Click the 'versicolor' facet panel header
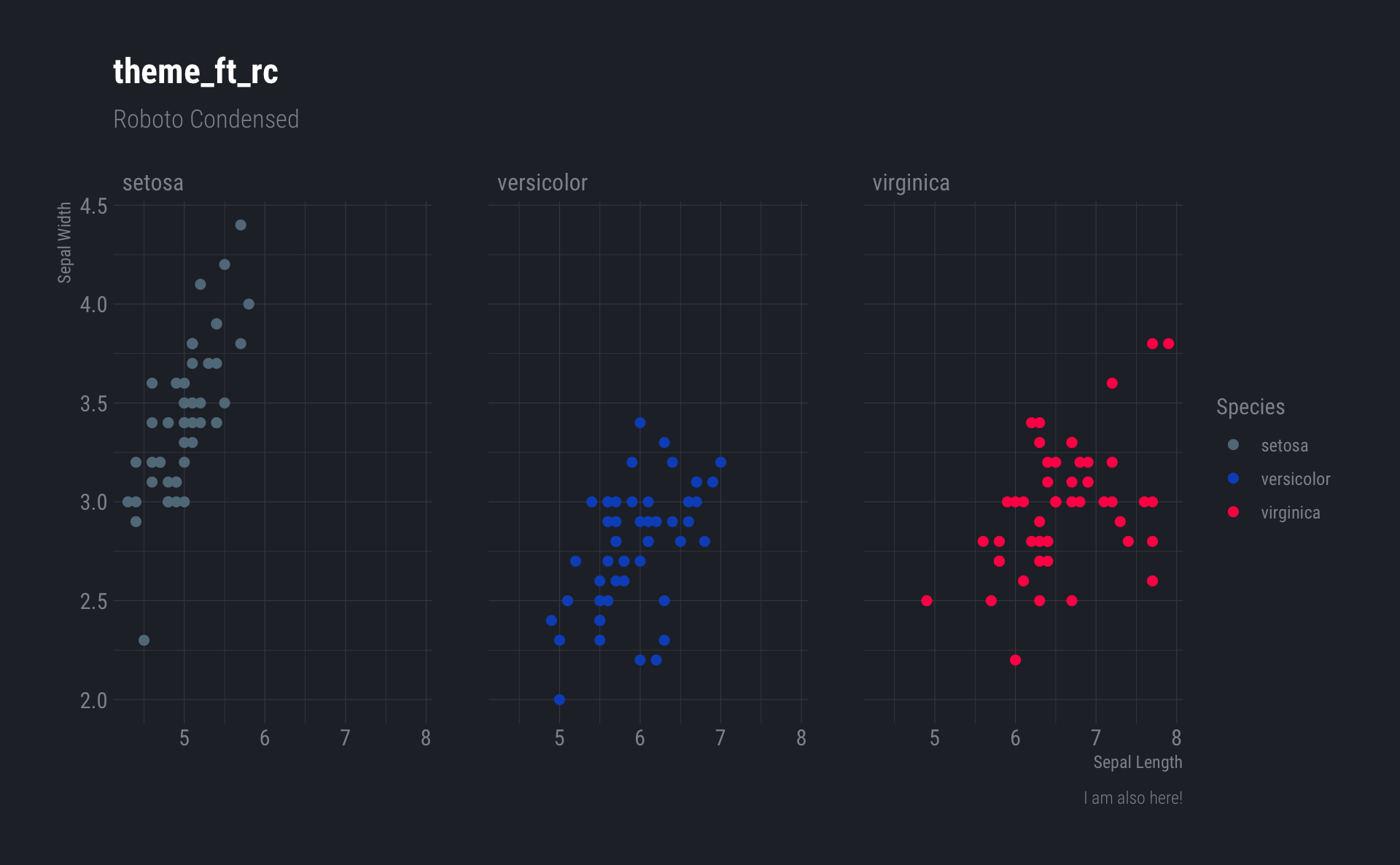Screen dimensions: 1400x865 coord(542,182)
